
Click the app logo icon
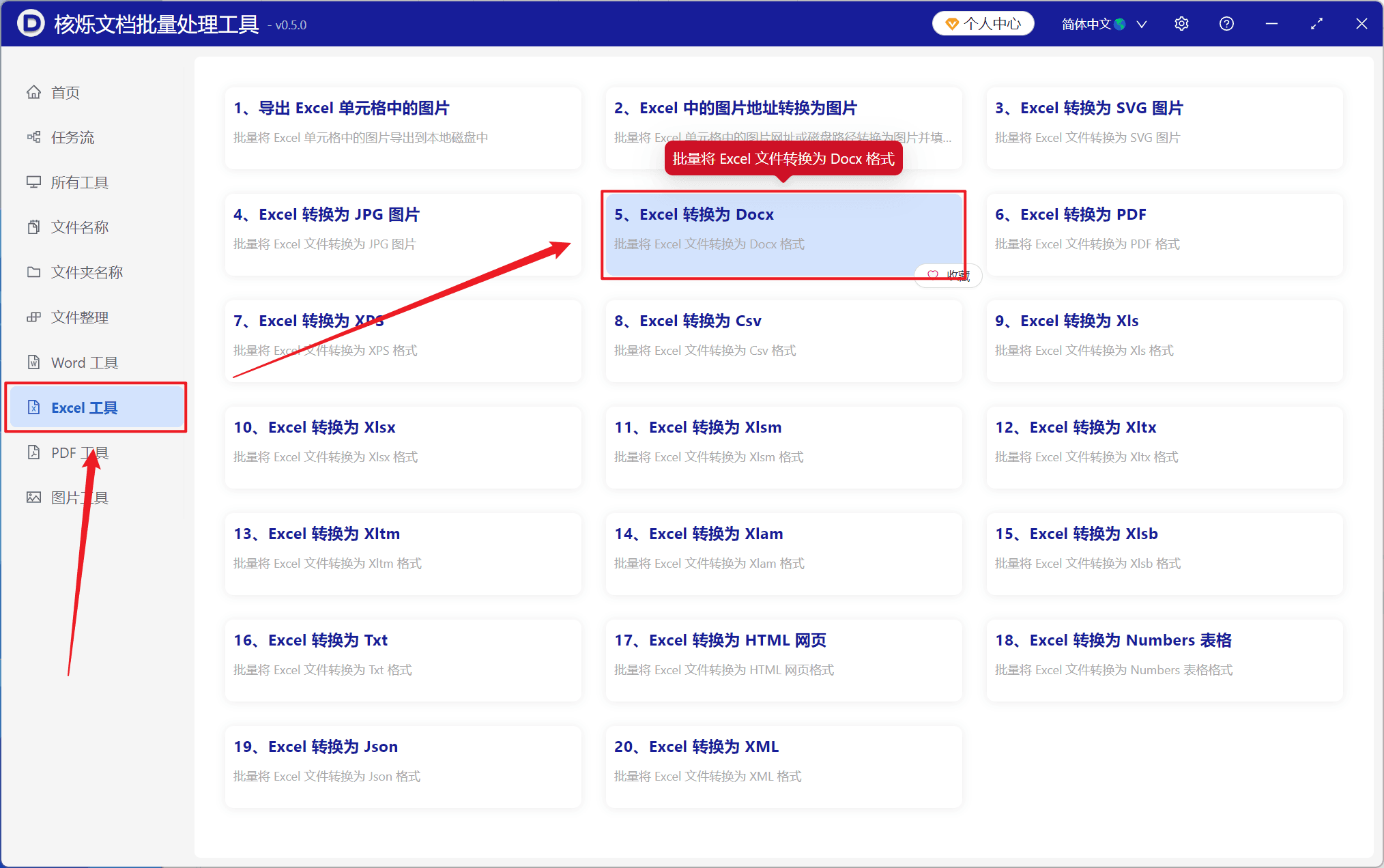click(x=31, y=24)
